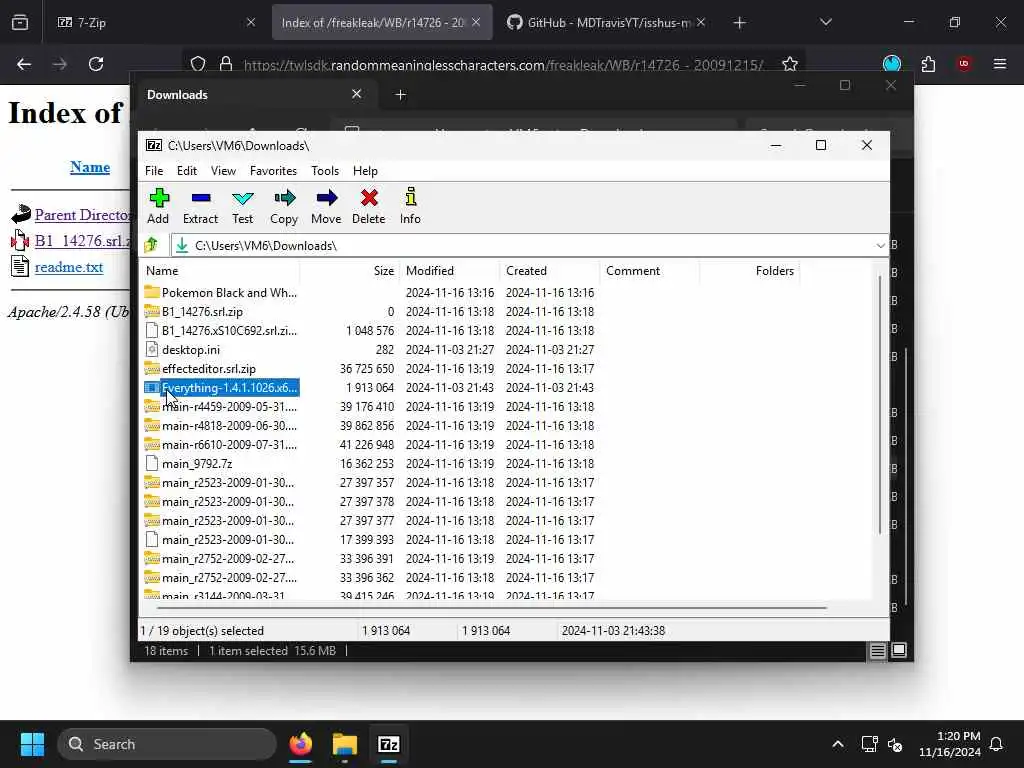This screenshot has width=1024, height=768.
Task: Click the browser back arrow
Action: [x=24, y=64]
